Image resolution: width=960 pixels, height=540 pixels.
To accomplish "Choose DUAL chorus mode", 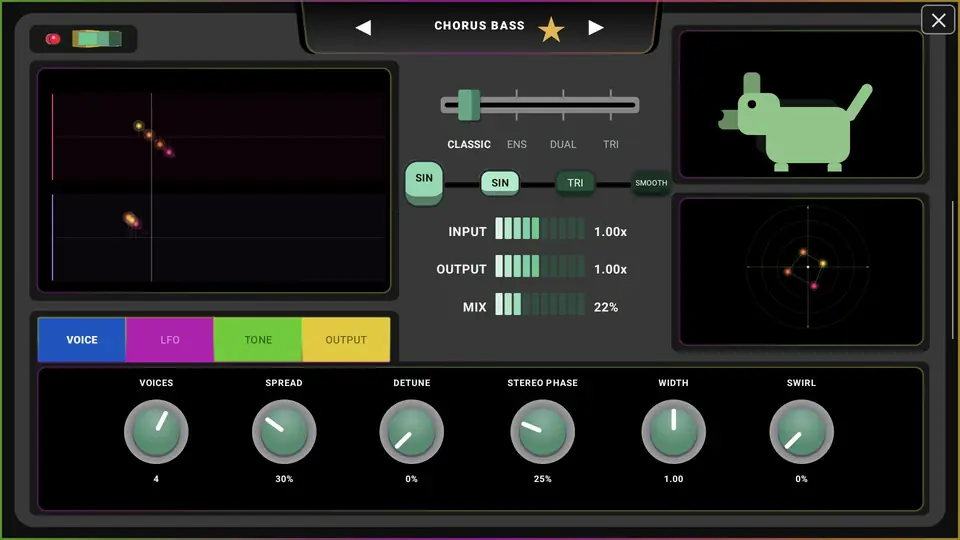I will (563, 144).
